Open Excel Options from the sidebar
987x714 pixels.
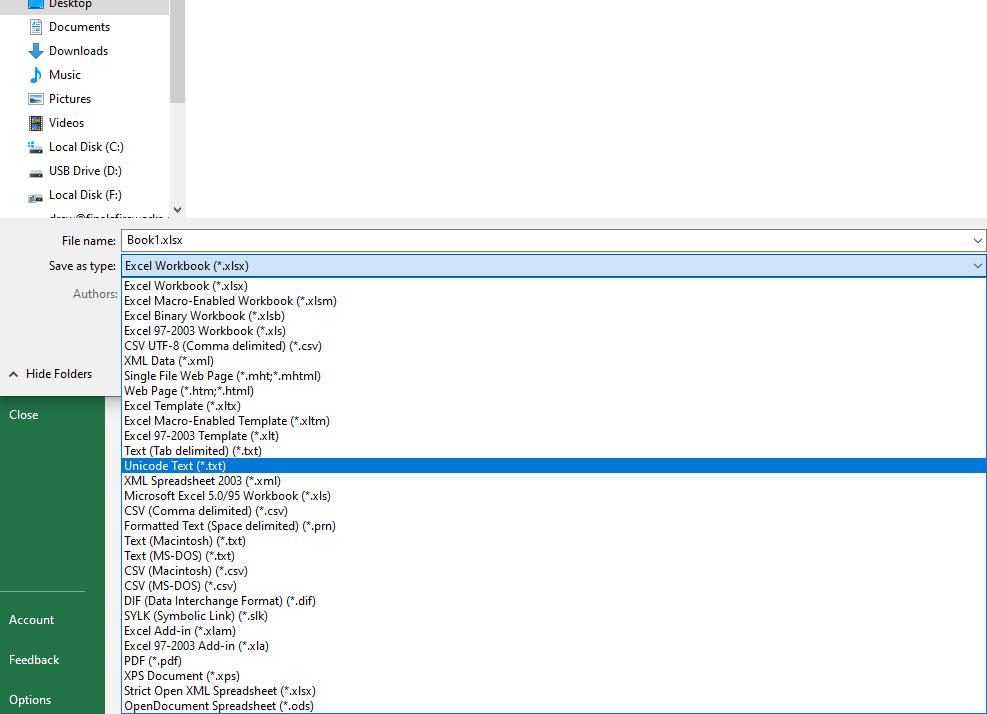(30, 700)
